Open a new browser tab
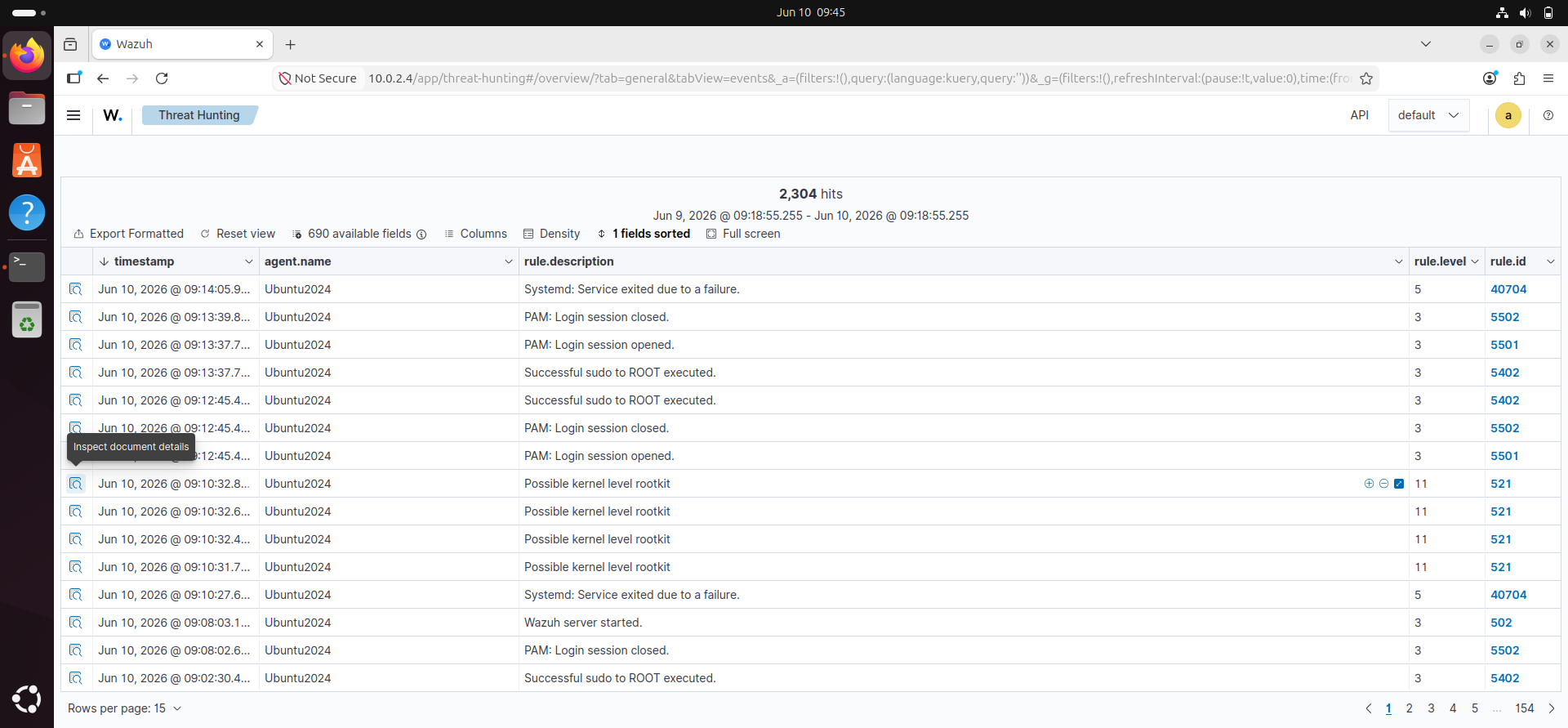Image resolution: width=1568 pixels, height=728 pixels. tap(290, 44)
